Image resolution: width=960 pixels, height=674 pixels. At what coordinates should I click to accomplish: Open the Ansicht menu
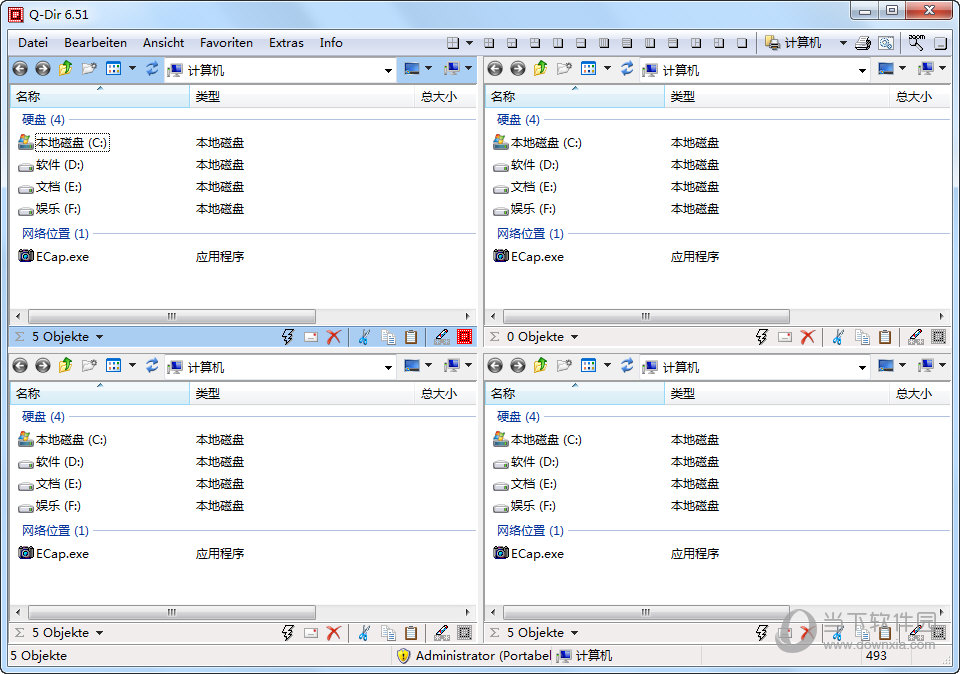163,43
